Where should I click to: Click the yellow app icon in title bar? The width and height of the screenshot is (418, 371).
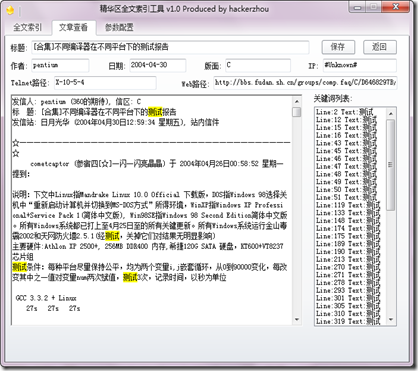coord(10,11)
